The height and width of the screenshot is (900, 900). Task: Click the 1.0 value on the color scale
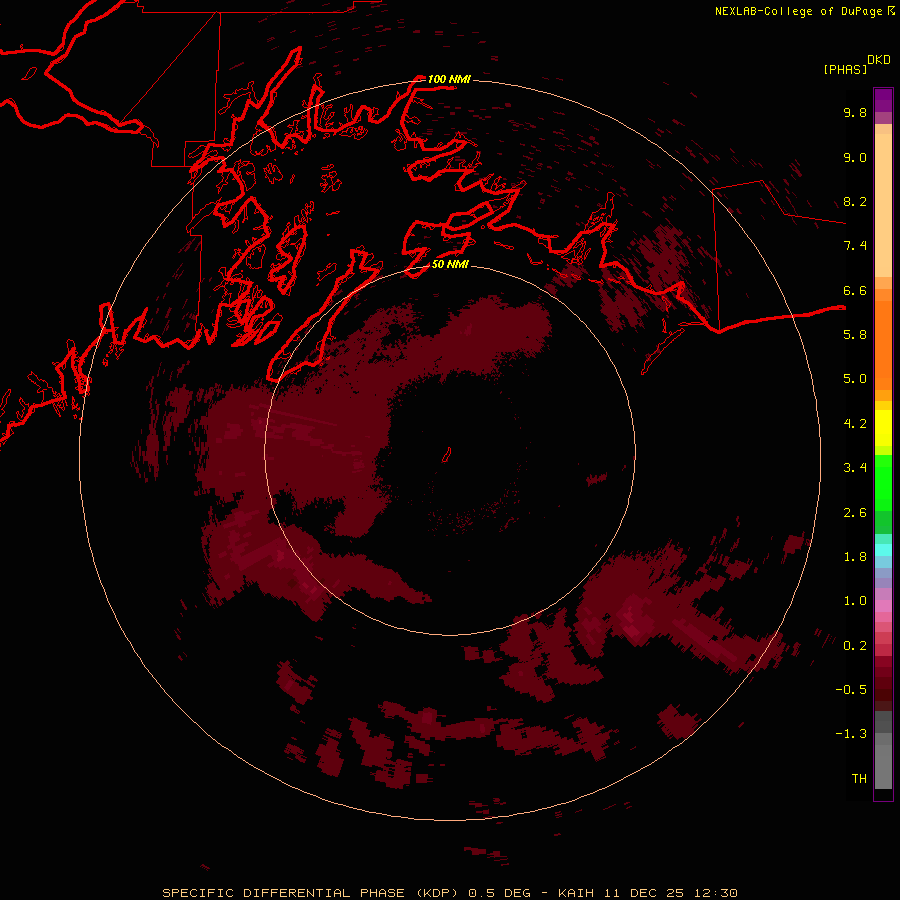click(x=855, y=601)
